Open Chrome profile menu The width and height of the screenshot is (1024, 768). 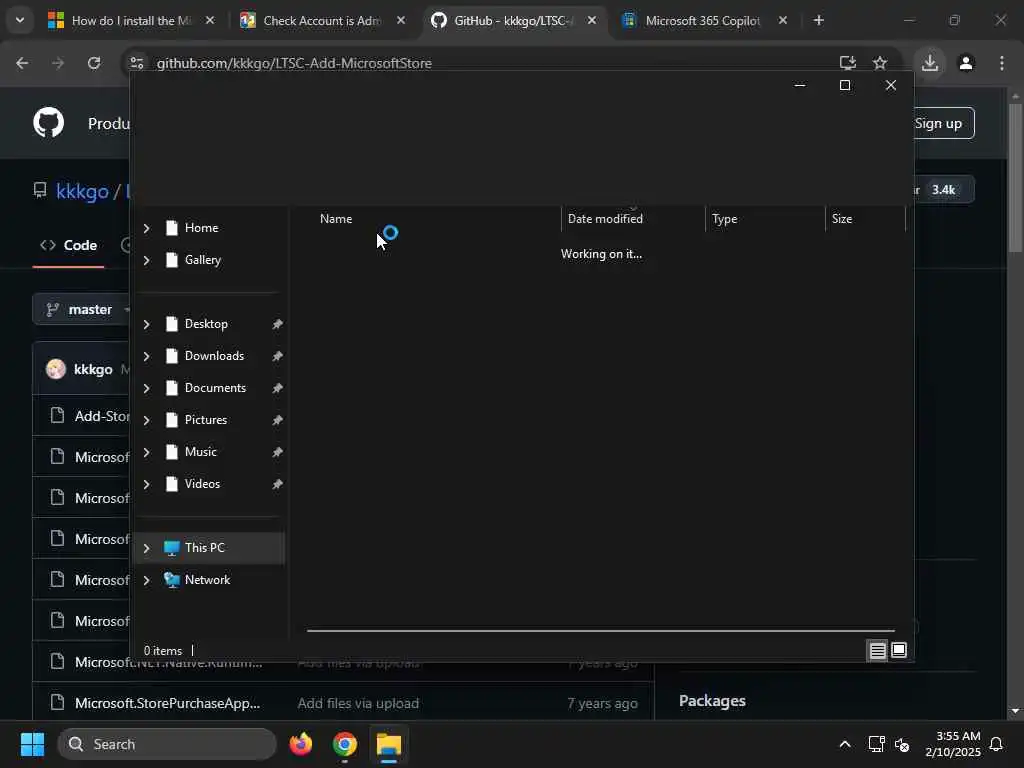(966, 63)
